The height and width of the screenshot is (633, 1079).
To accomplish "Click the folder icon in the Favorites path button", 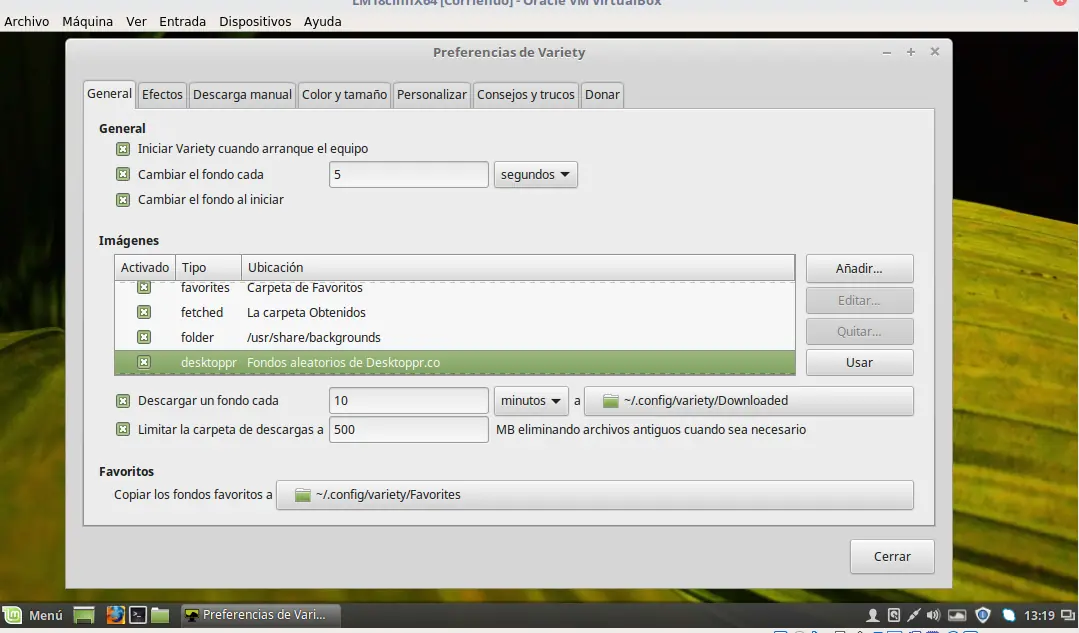I will click(x=303, y=495).
